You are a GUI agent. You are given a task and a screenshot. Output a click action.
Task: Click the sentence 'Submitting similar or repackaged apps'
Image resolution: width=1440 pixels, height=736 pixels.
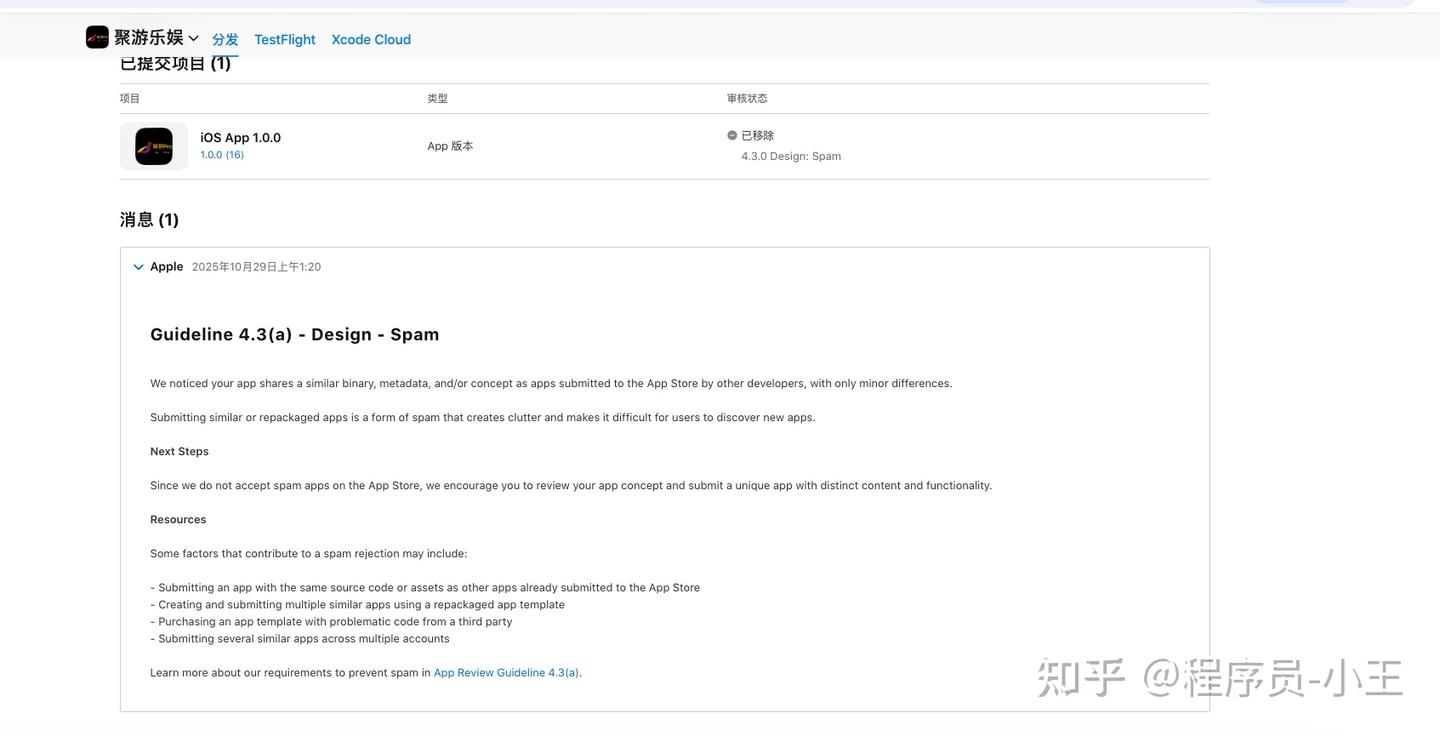tap(483, 418)
